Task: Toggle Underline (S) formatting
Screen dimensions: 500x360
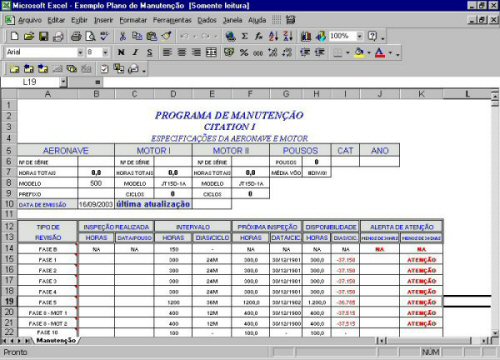Action: (150, 52)
